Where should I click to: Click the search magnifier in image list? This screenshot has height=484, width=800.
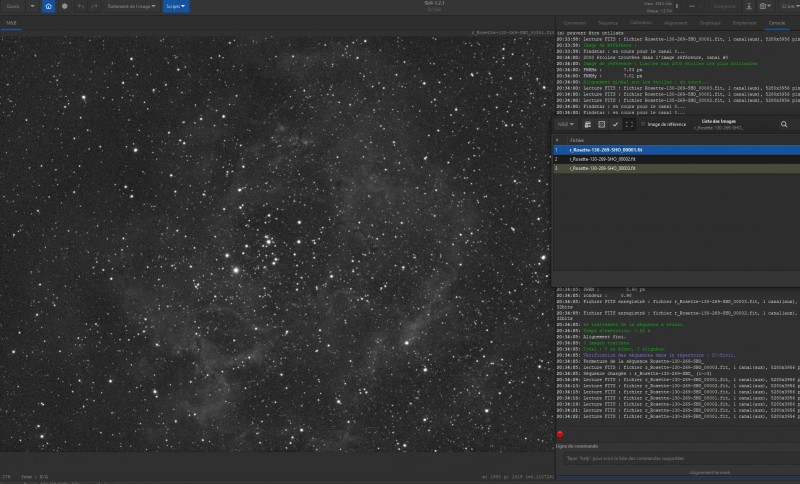pyautogui.click(x=784, y=124)
